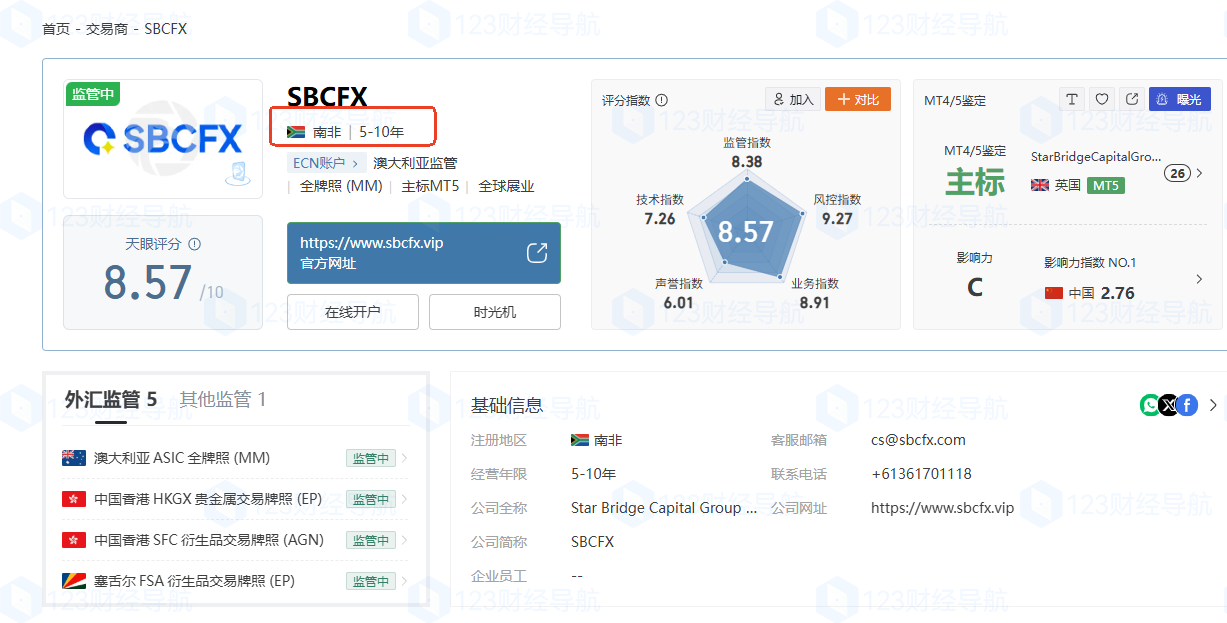The height and width of the screenshot is (623, 1227).
Task: Click the green 监管中 badge on logo
Action: [94, 94]
